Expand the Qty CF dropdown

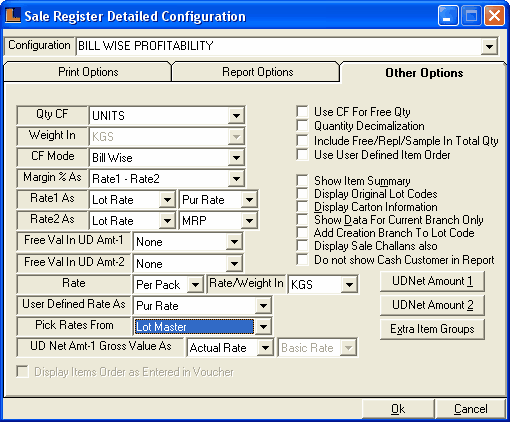236,116
